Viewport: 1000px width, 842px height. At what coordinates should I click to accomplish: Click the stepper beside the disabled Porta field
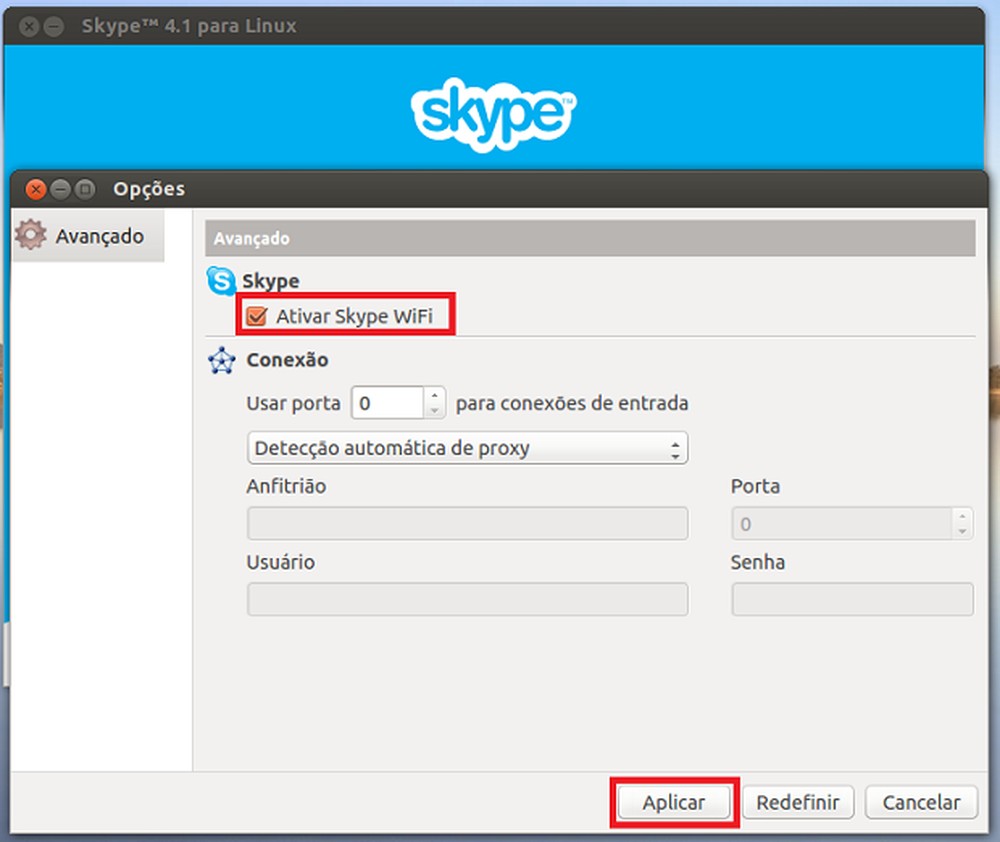tap(962, 523)
